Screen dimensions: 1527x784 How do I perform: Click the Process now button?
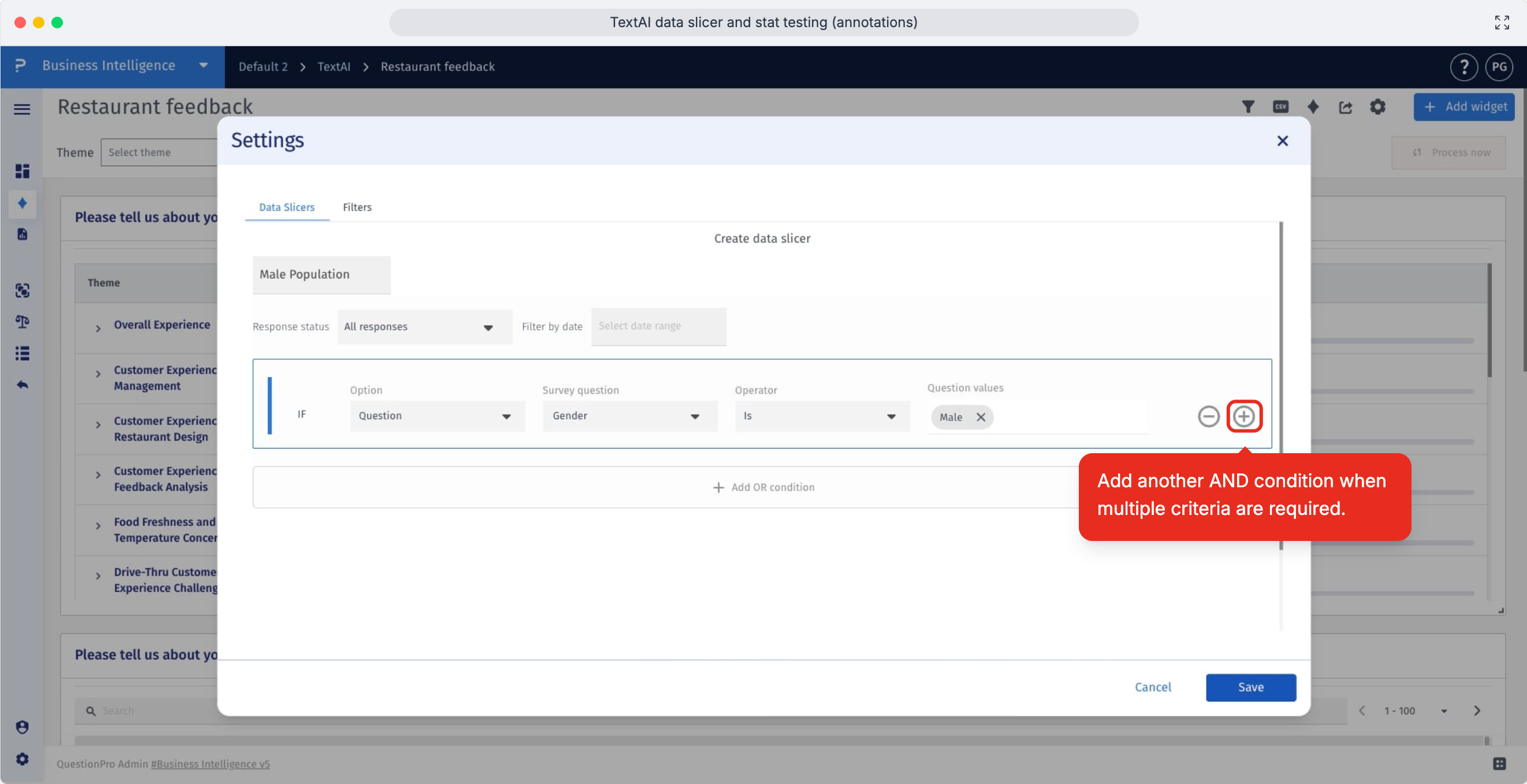[1449, 152]
